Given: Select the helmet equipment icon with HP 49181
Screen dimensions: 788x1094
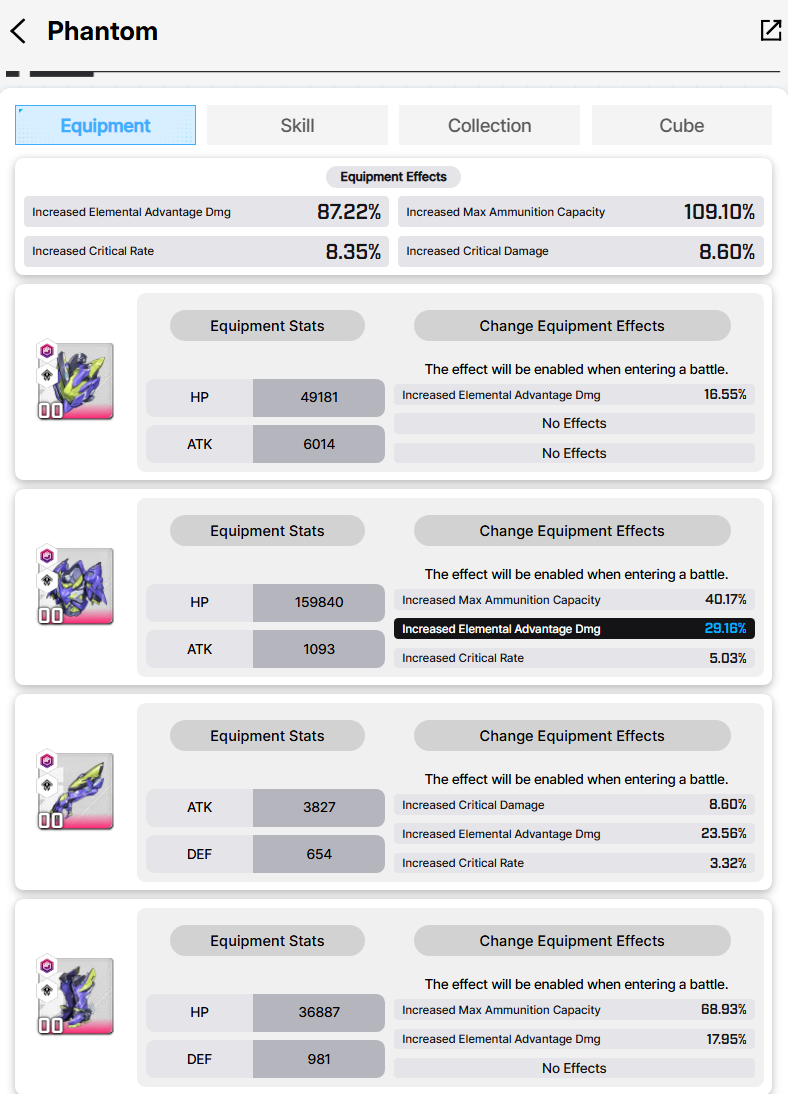Looking at the screenshot, I should click(x=75, y=381).
